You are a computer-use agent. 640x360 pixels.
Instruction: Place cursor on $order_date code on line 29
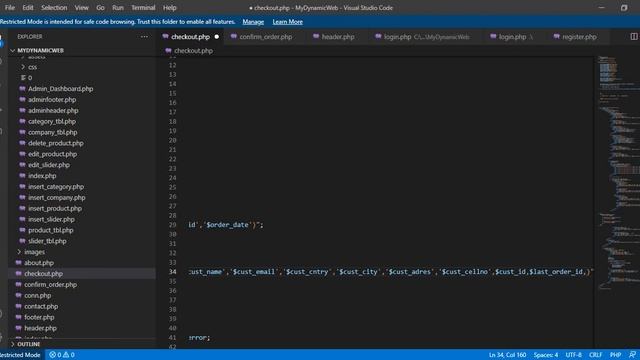227,225
